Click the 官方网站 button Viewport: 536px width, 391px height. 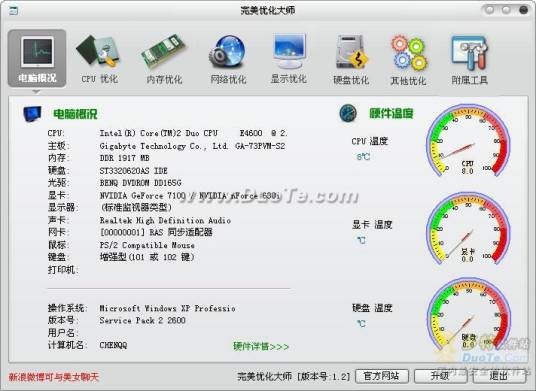point(381,376)
